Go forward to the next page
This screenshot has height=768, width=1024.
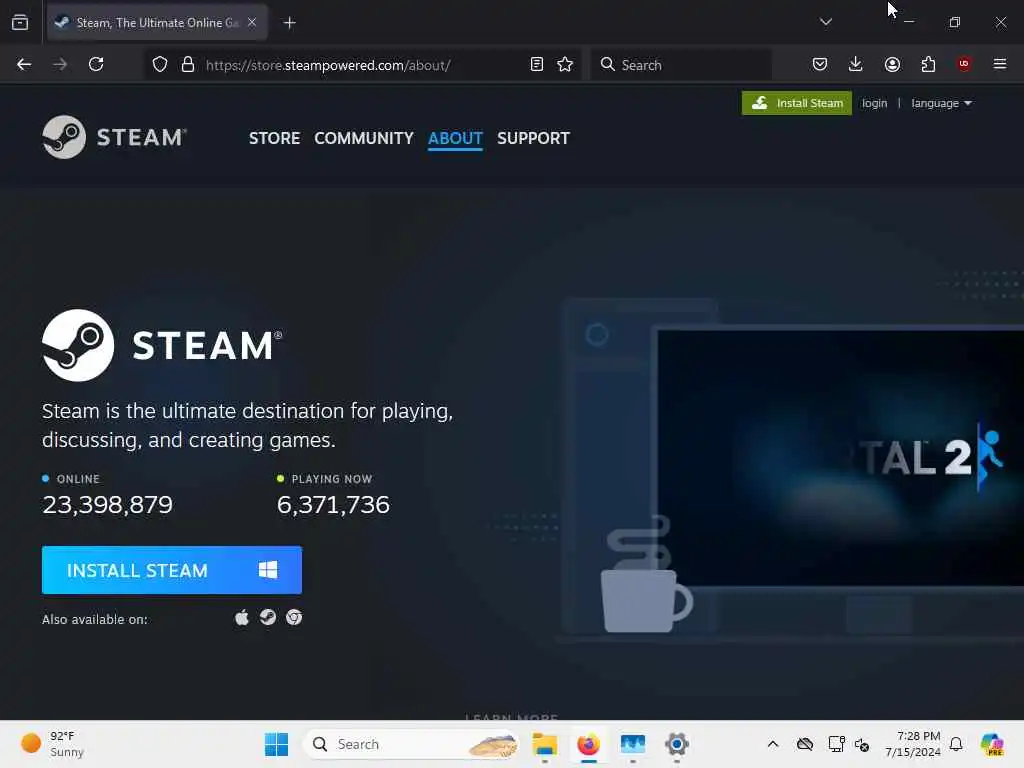(x=60, y=64)
